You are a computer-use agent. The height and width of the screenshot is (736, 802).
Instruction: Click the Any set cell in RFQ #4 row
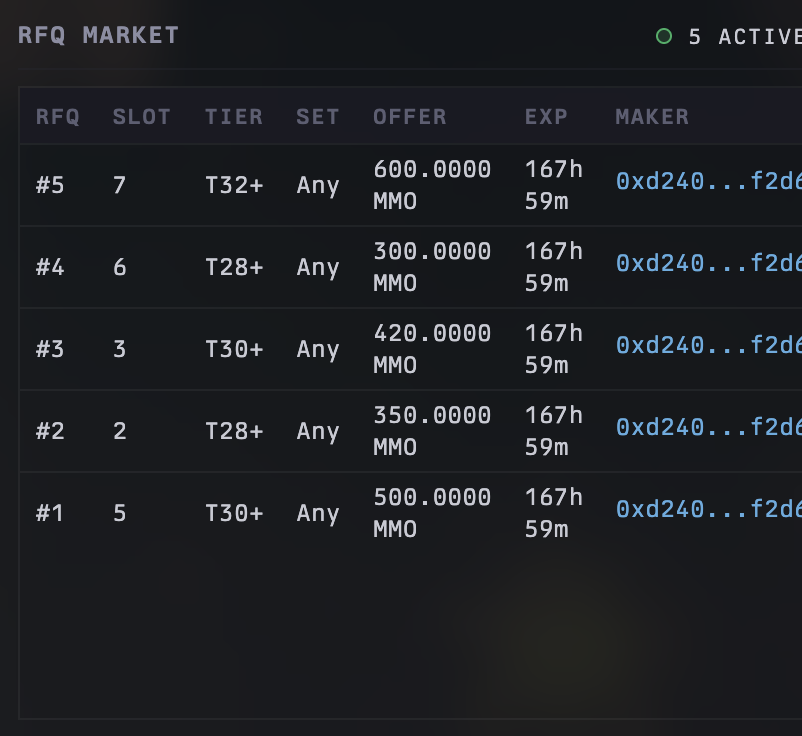318,268
